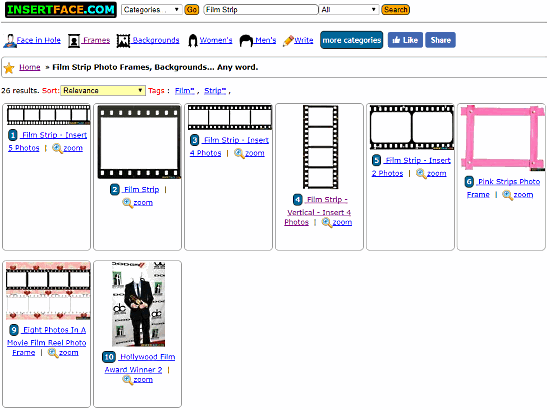Click the Backgrounds picture icon

pos(123,41)
